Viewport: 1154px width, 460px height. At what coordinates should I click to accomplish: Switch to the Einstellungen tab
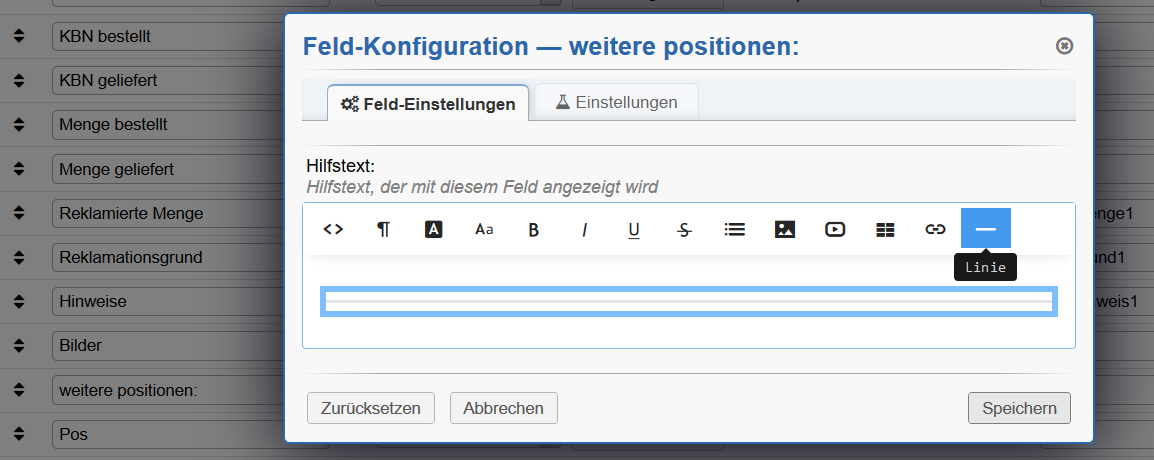[x=616, y=102]
